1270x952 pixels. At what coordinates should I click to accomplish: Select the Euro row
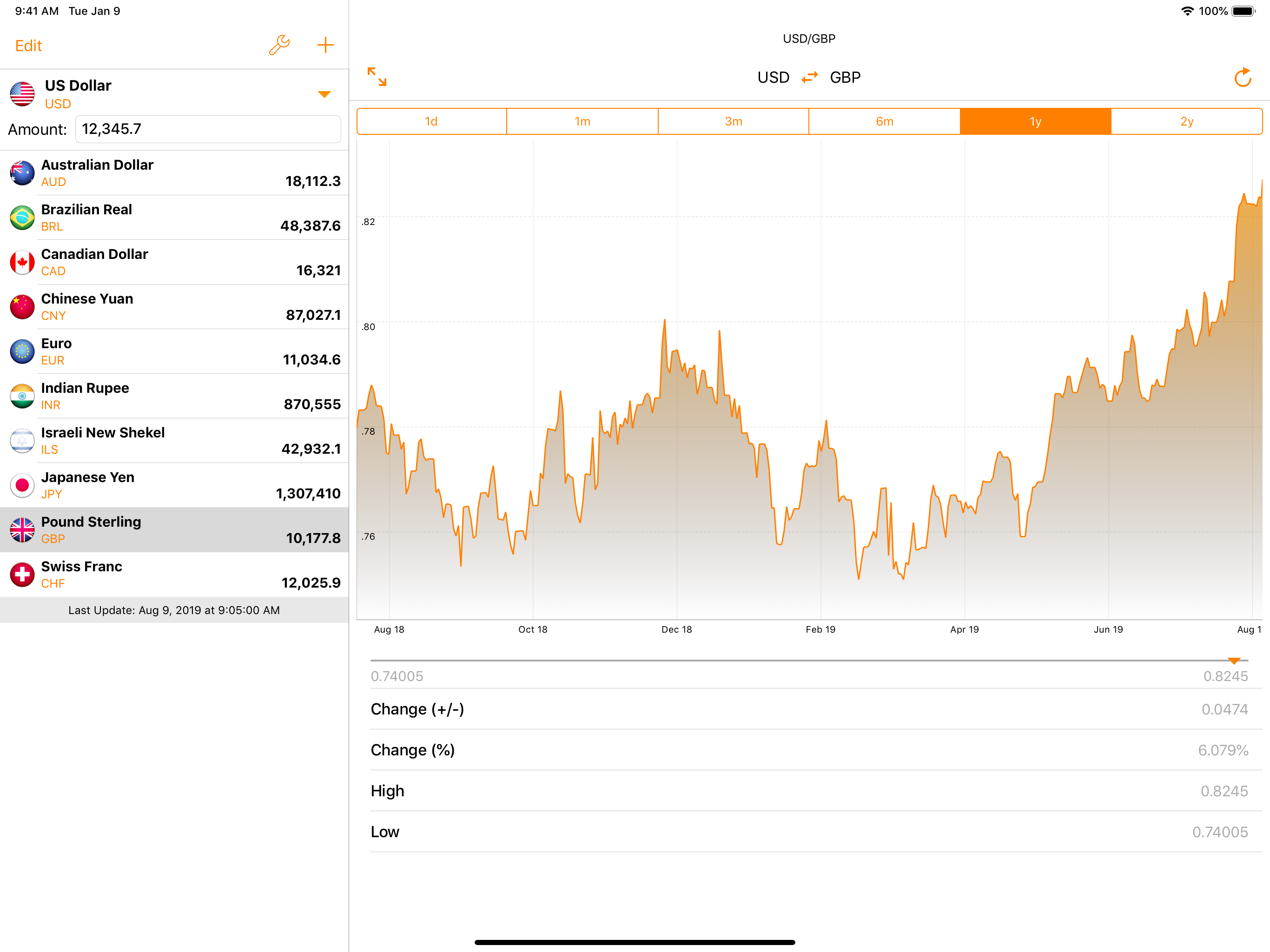coord(174,351)
